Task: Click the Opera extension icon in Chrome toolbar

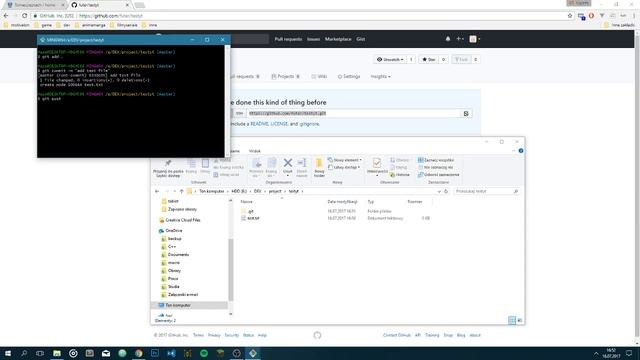Action: pyautogui.click(x=591, y=16)
